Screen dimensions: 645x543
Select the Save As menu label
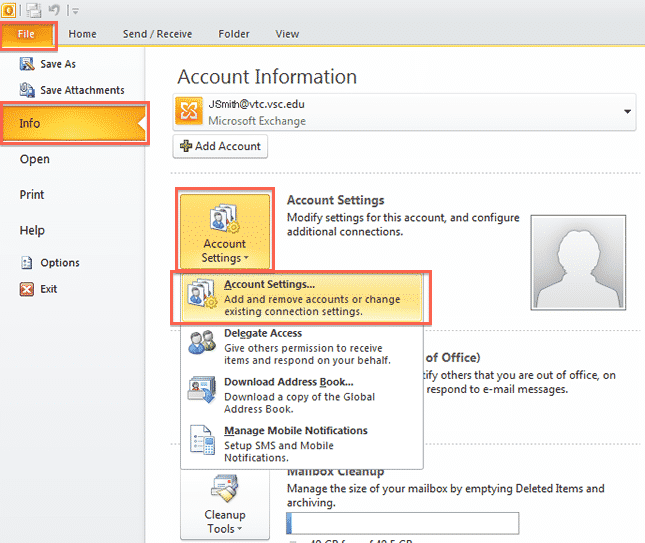tap(58, 64)
